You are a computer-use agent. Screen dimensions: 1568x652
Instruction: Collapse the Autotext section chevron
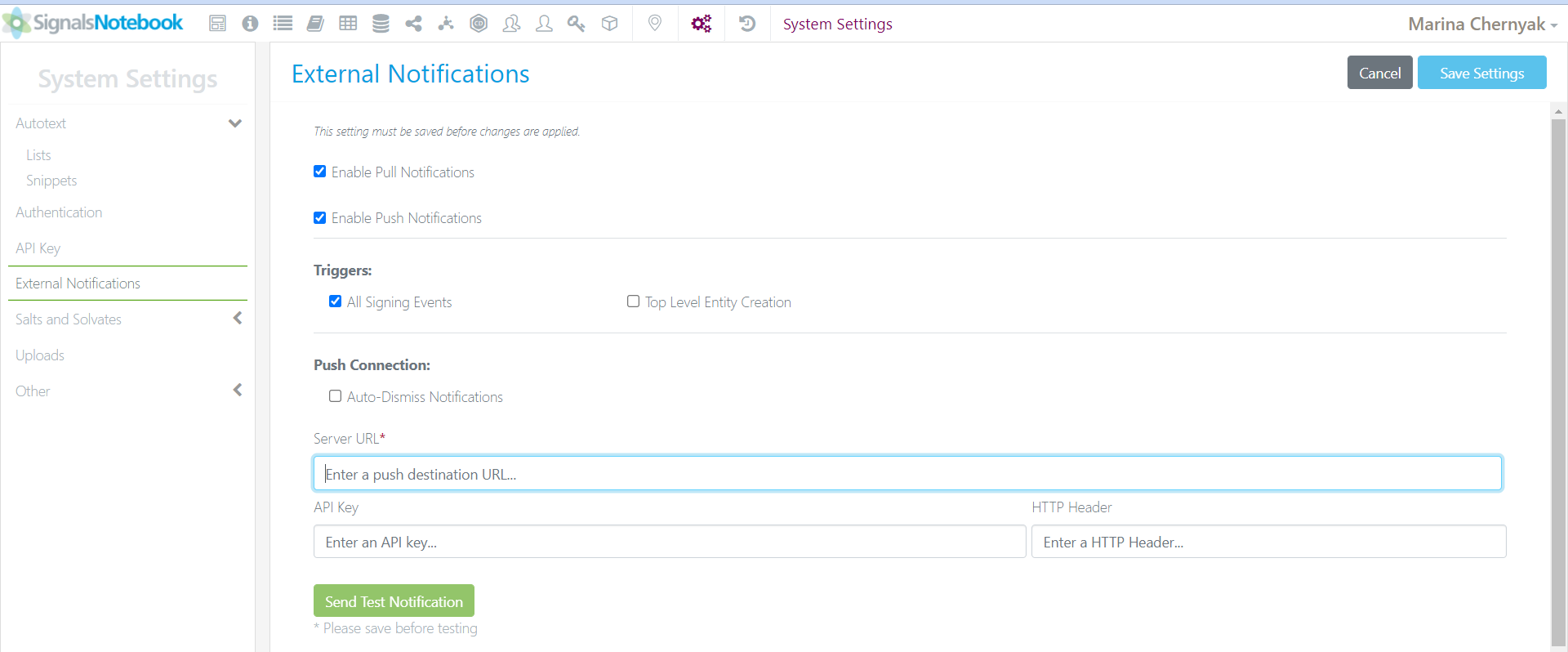(235, 123)
